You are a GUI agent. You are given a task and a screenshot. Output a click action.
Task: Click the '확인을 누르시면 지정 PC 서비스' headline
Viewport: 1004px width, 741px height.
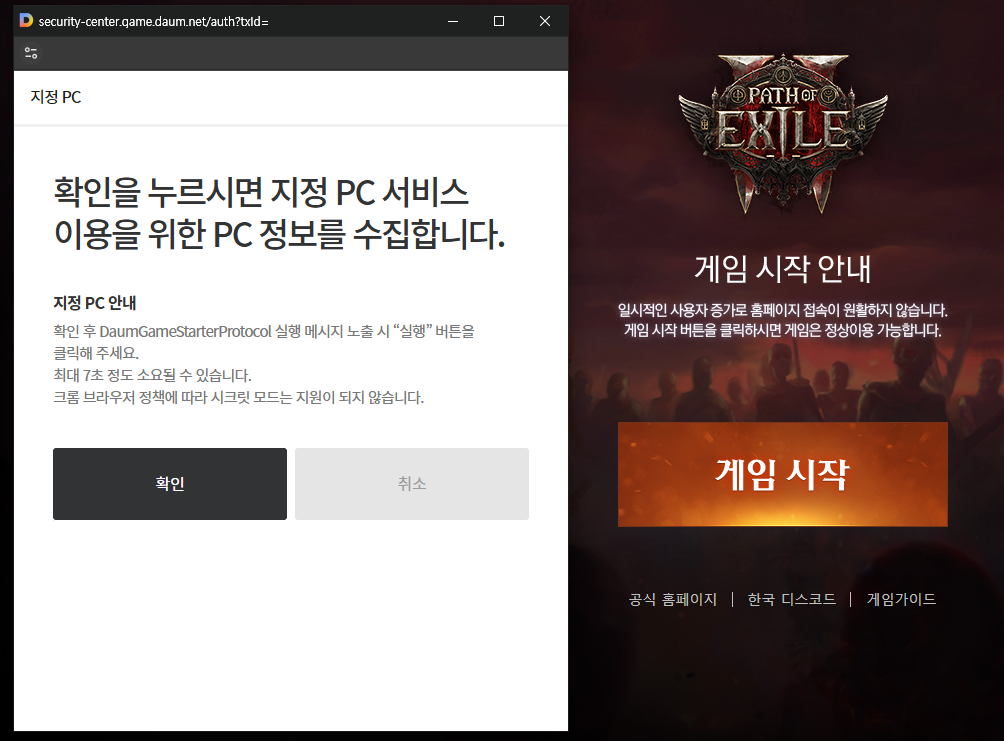pos(261,192)
